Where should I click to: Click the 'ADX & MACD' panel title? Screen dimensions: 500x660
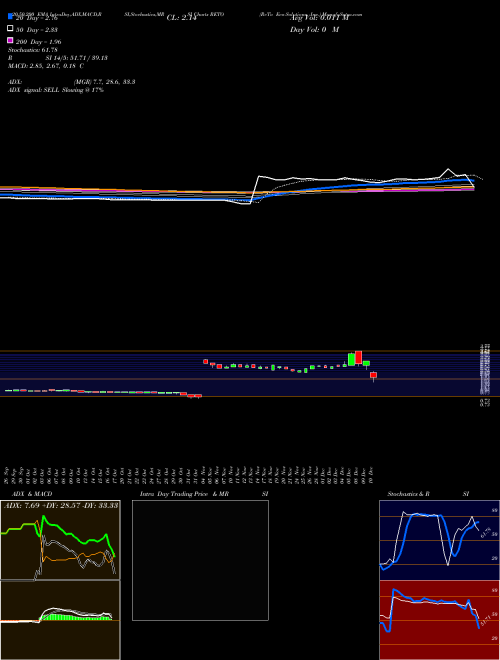[32, 494]
